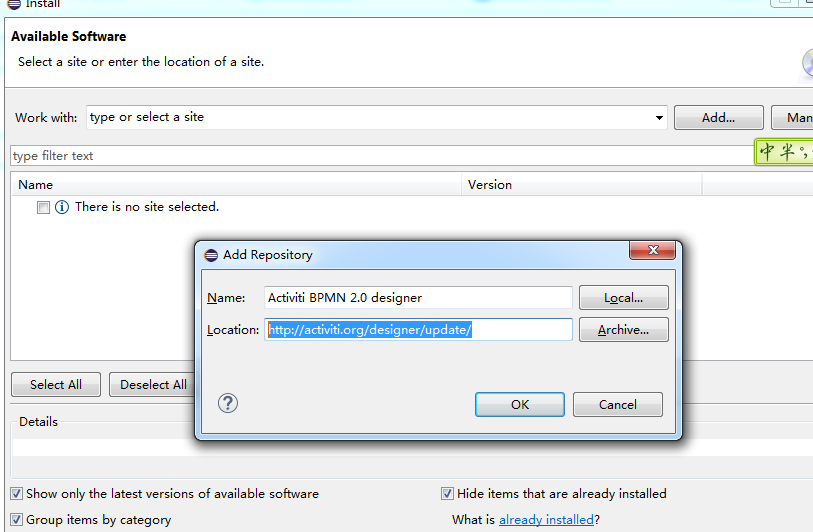Click the Deselect All button
Viewport: 813px width, 532px height.
point(152,385)
